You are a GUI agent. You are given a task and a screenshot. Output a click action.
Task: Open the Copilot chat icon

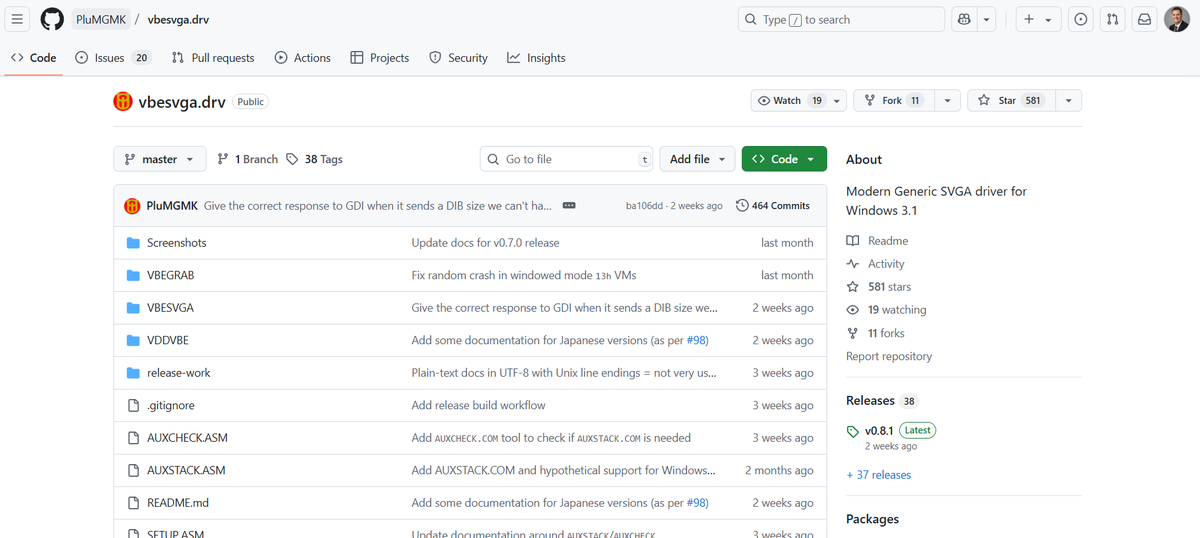tap(964, 19)
